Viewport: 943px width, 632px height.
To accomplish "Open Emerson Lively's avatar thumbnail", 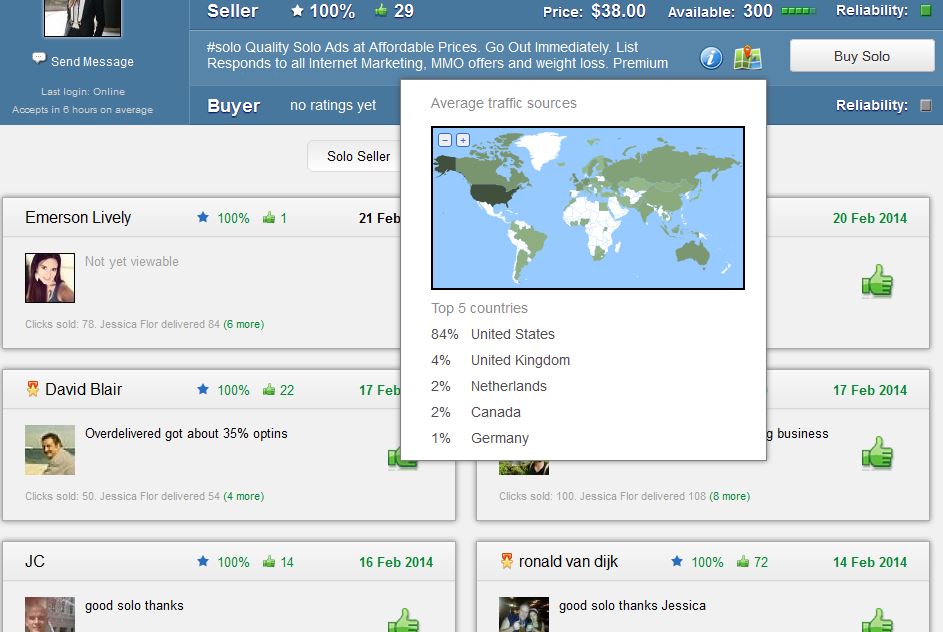I will (50, 277).
